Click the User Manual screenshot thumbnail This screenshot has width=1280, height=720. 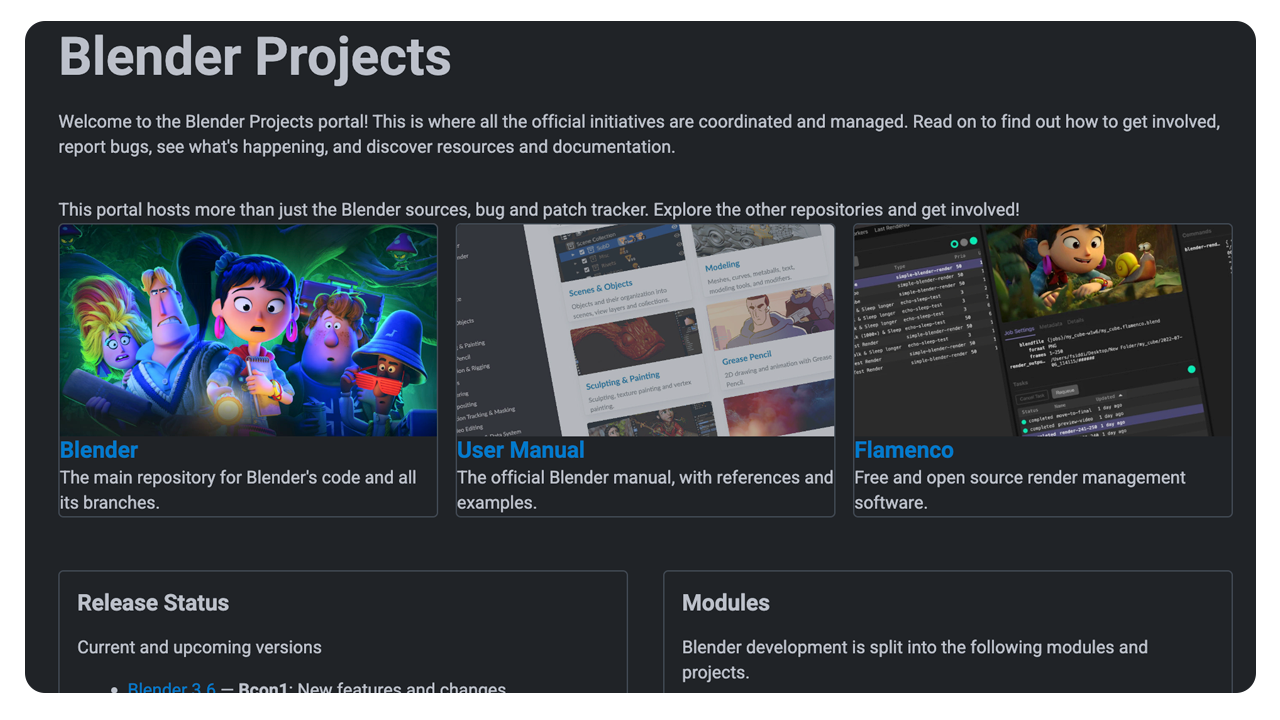(645, 330)
